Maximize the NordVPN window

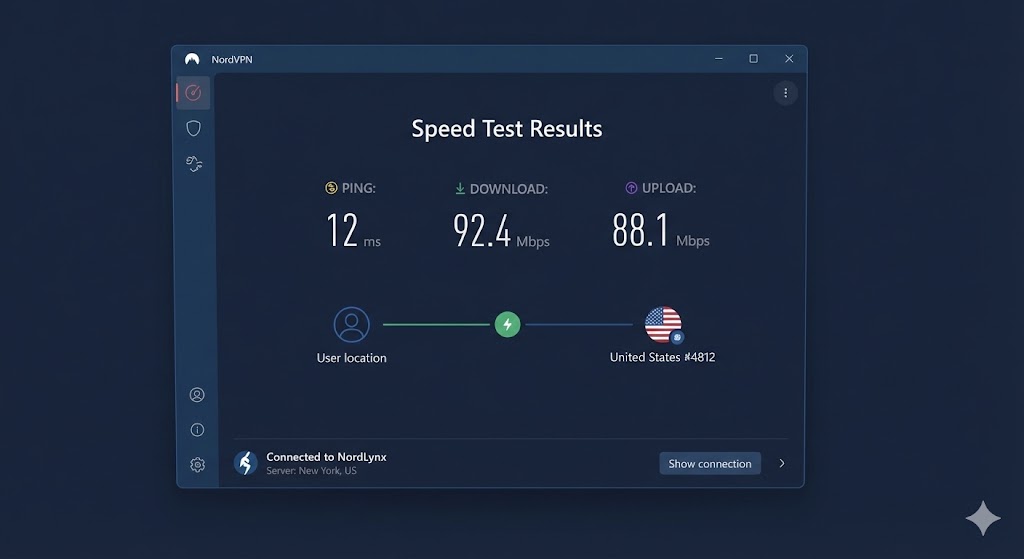coord(754,59)
